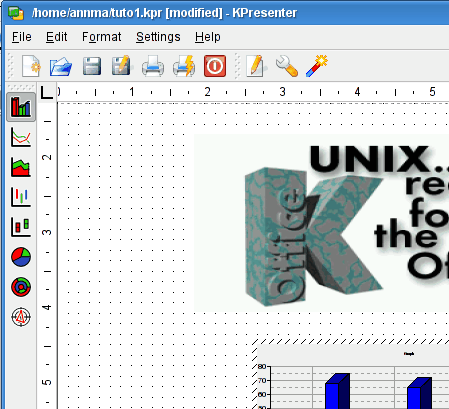Click the KOffice UNIX logo image
This screenshot has height=409, width=449.
point(321,223)
